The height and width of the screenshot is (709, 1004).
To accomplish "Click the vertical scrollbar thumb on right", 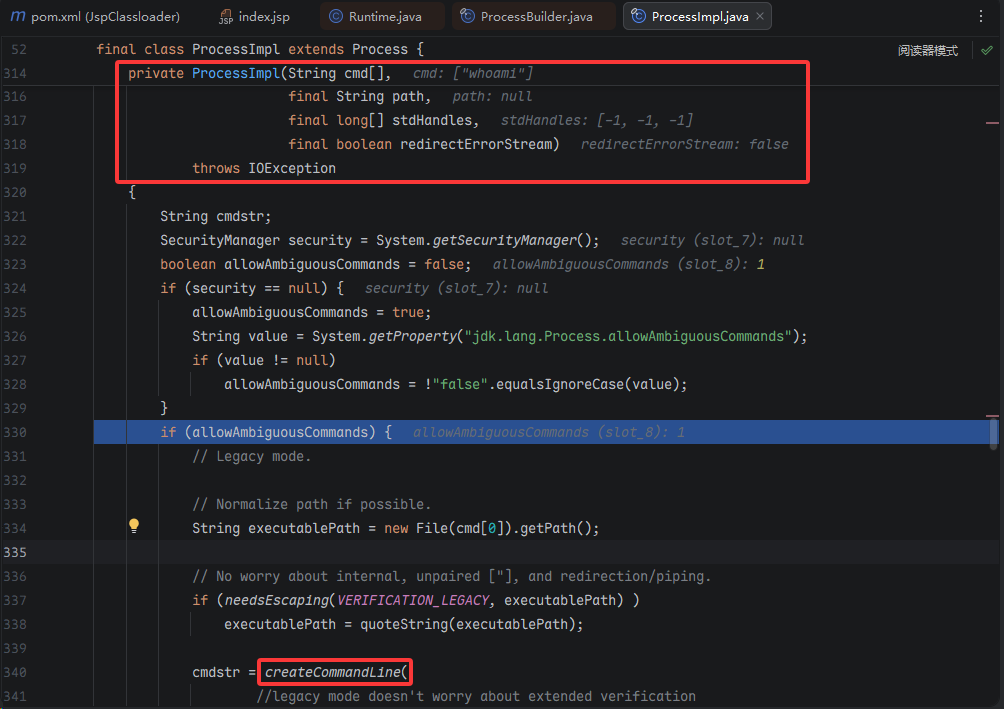I will coord(993,432).
